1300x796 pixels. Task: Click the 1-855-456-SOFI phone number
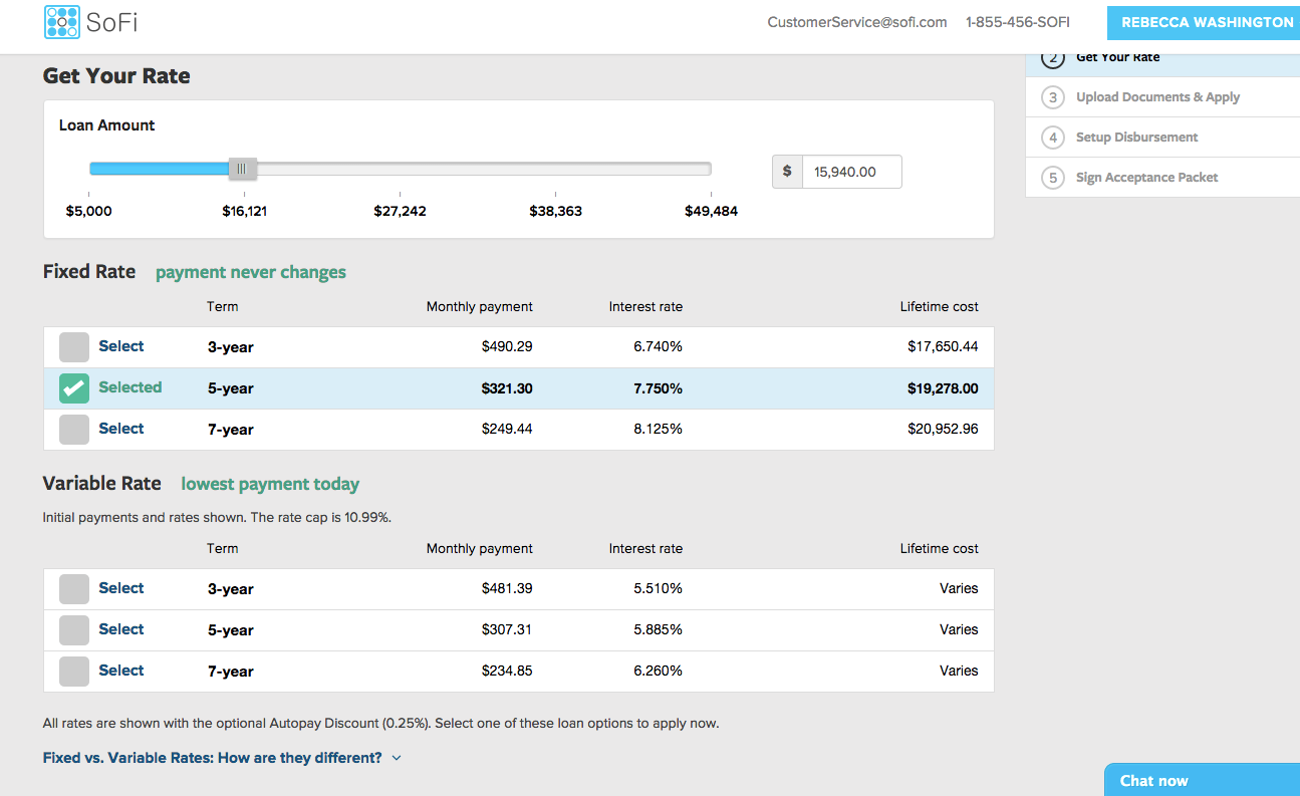point(1017,22)
